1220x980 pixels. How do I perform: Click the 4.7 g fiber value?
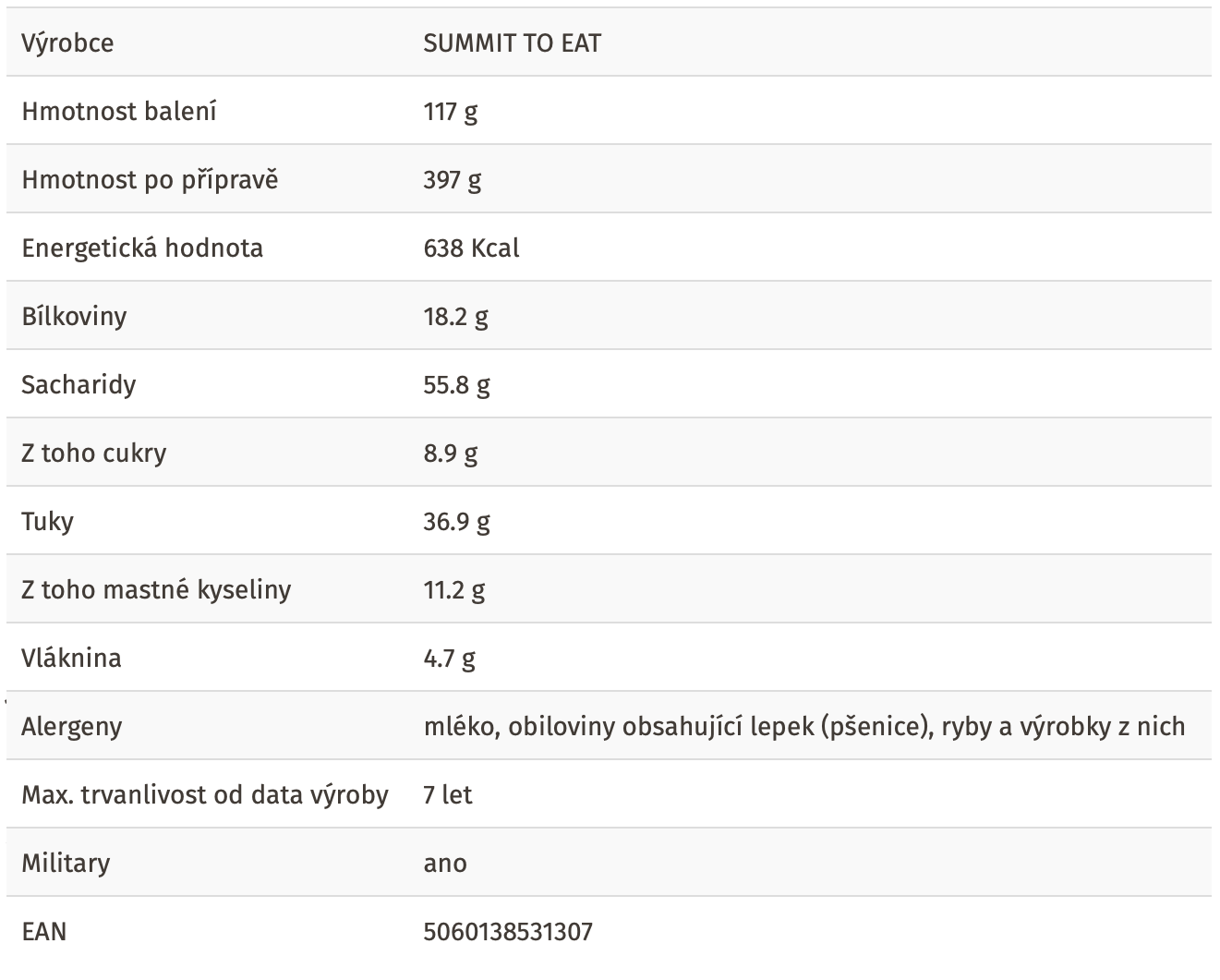point(450,659)
